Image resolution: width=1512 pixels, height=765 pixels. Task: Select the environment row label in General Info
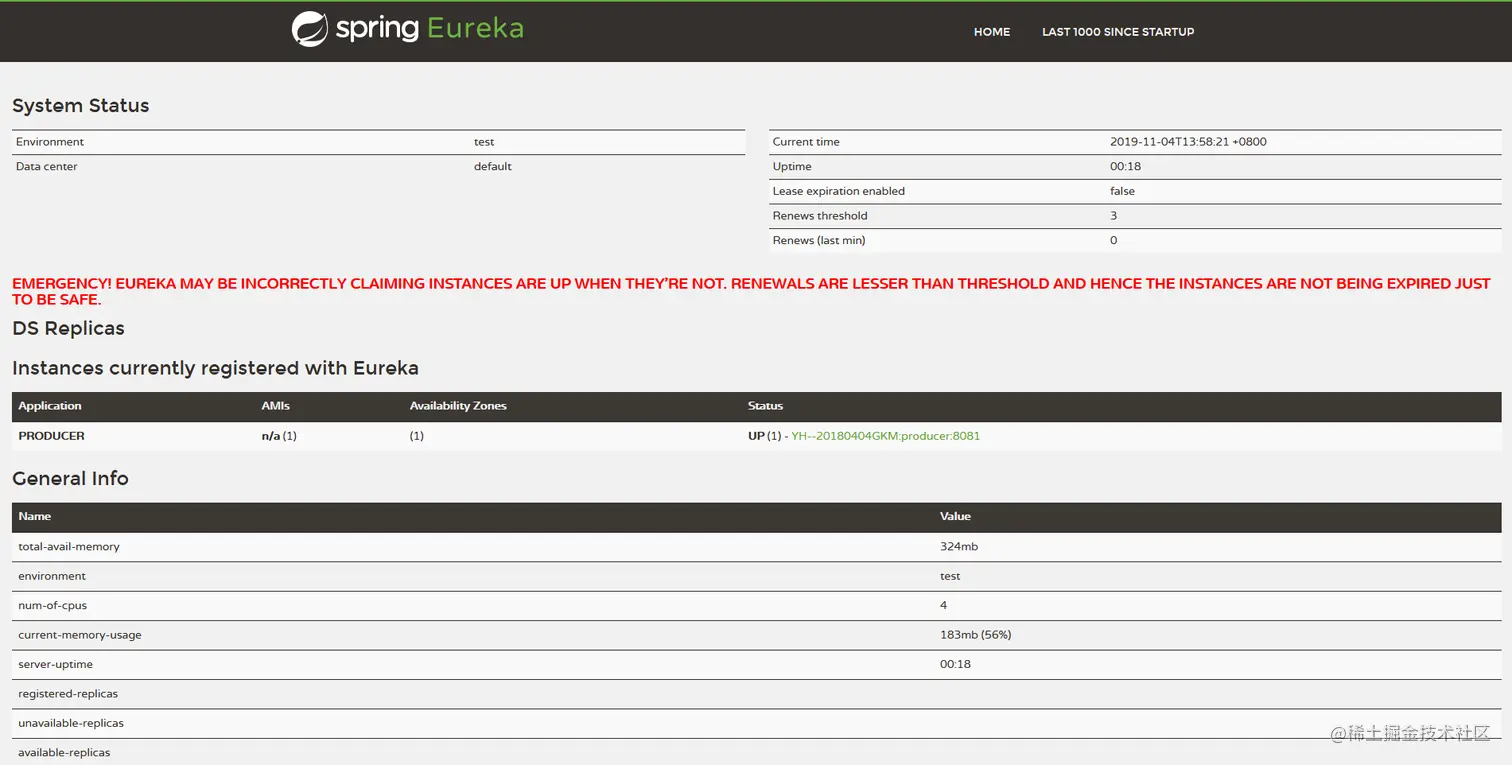click(x=52, y=577)
